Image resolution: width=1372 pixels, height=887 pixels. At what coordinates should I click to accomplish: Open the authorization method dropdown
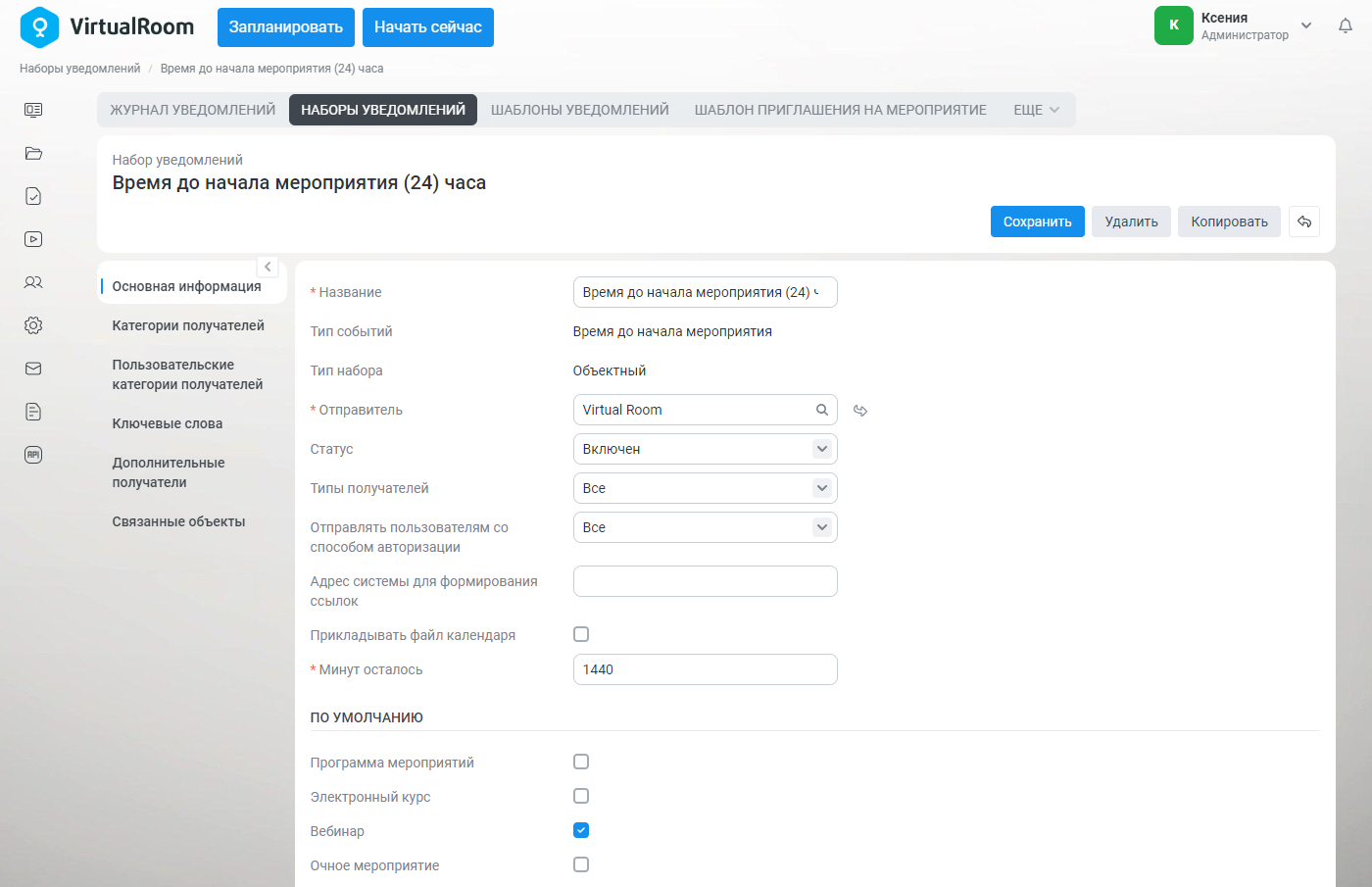tap(706, 527)
